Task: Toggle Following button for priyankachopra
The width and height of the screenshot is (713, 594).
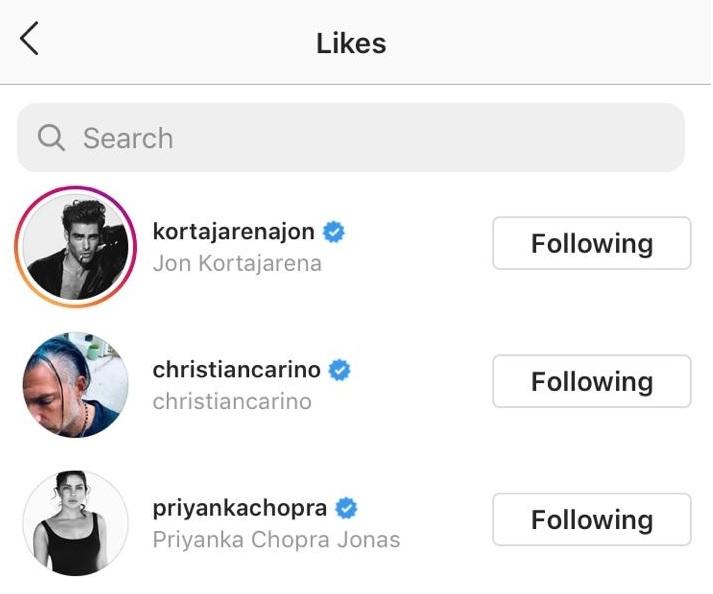Action: pos(591,520)
